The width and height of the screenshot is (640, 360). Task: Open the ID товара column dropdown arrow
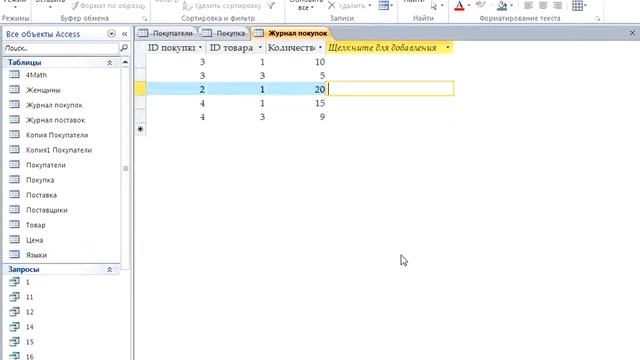tap(260, 48)
